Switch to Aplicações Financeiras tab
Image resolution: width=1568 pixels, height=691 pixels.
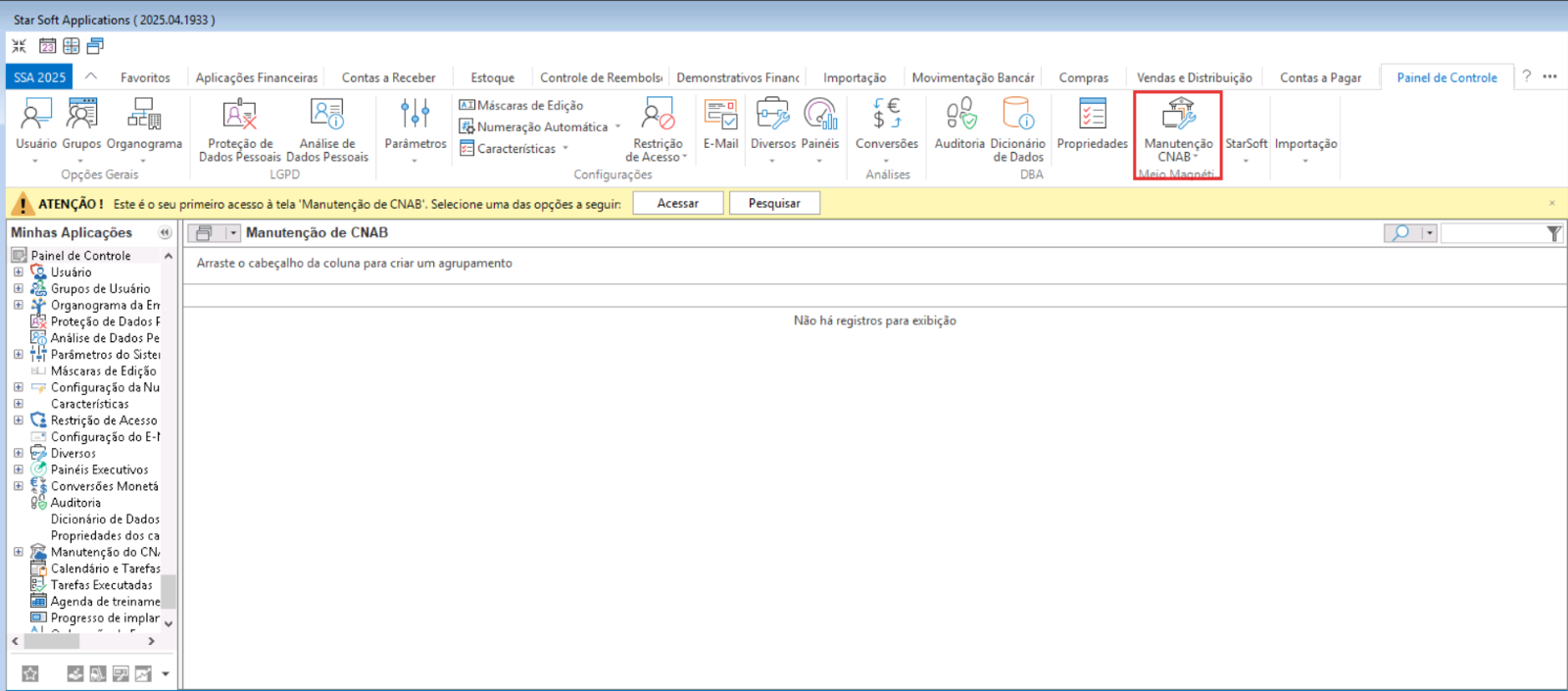[257, 77]
